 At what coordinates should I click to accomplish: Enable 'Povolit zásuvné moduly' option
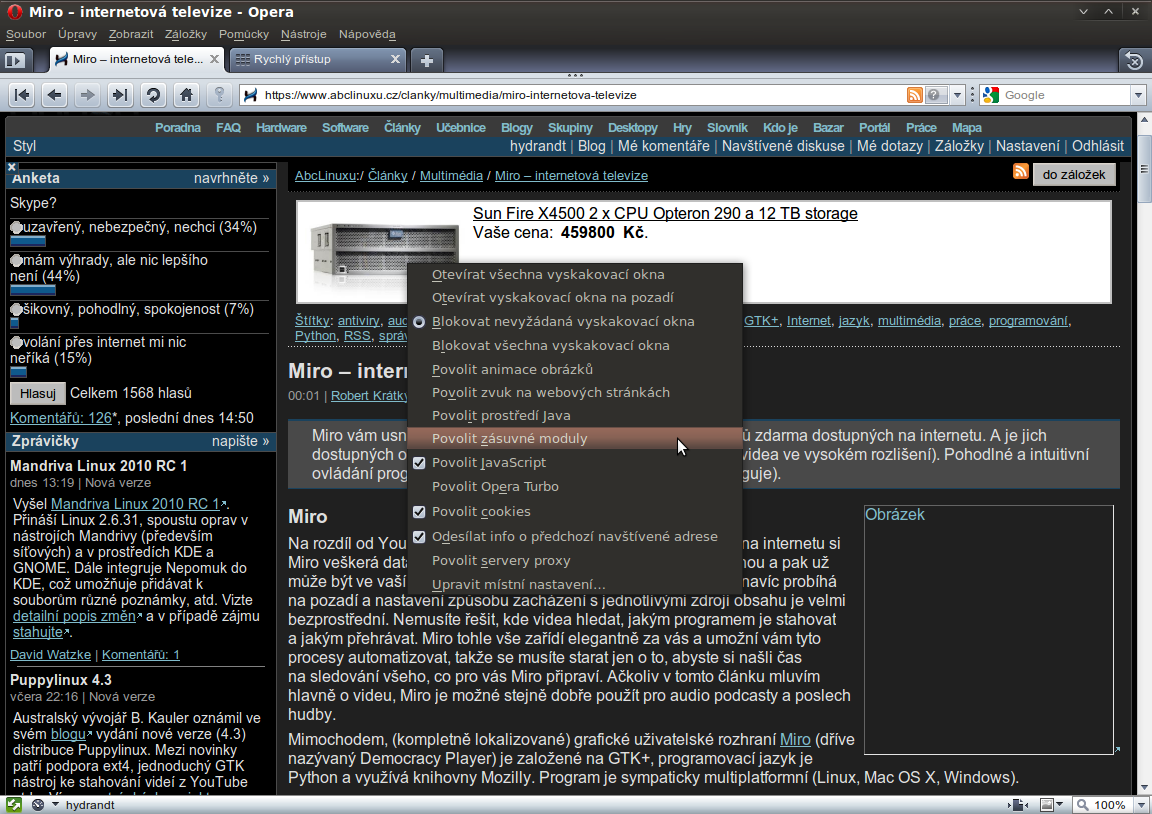tap(575, 439)
